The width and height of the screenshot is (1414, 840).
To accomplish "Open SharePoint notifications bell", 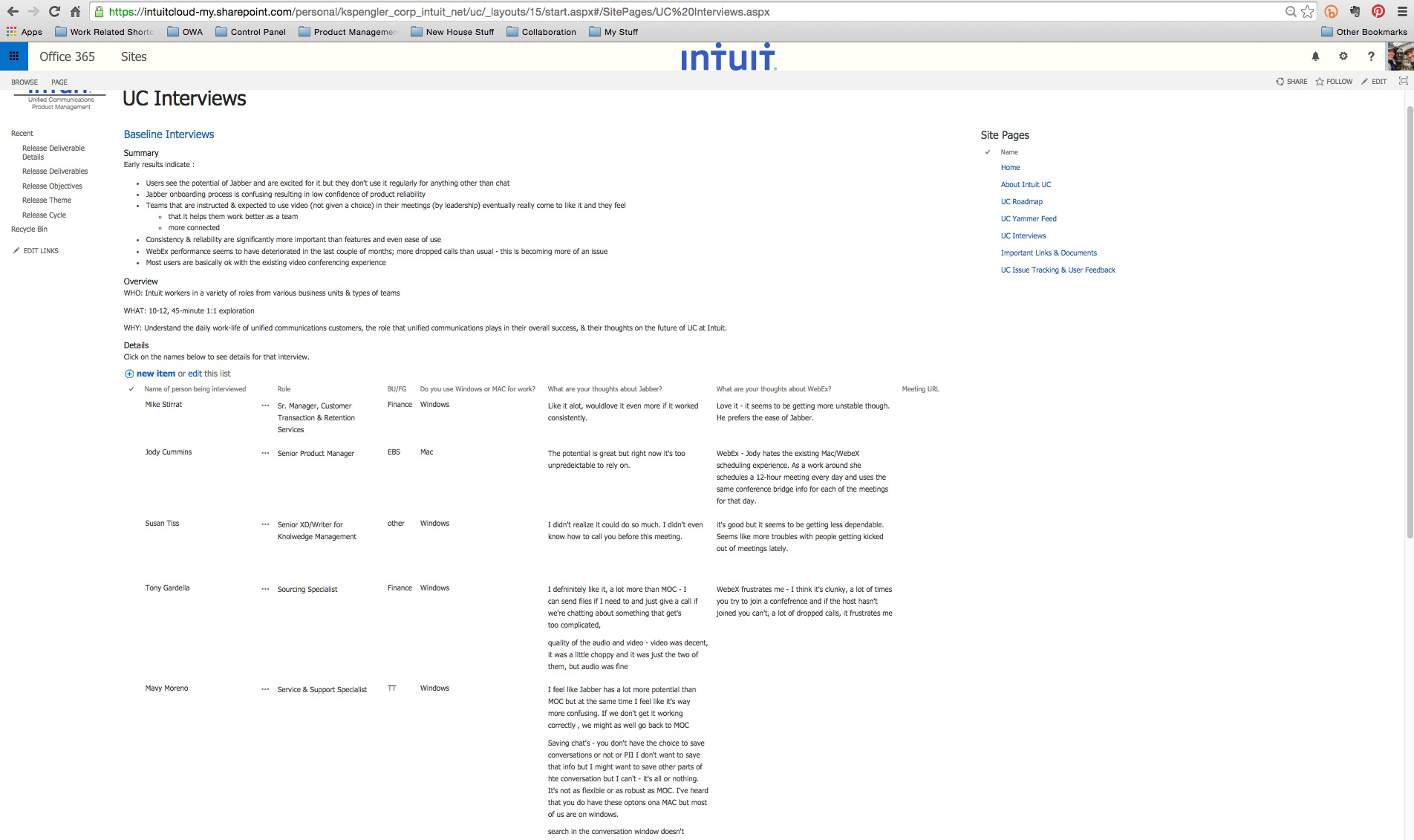I will 1314,56.
